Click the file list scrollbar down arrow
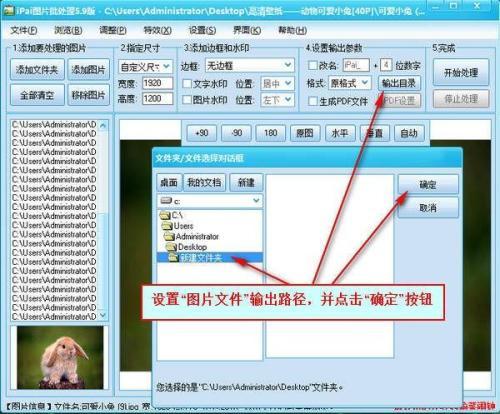The height and width of the screenshot is (414, 500). tap(103, 315)
